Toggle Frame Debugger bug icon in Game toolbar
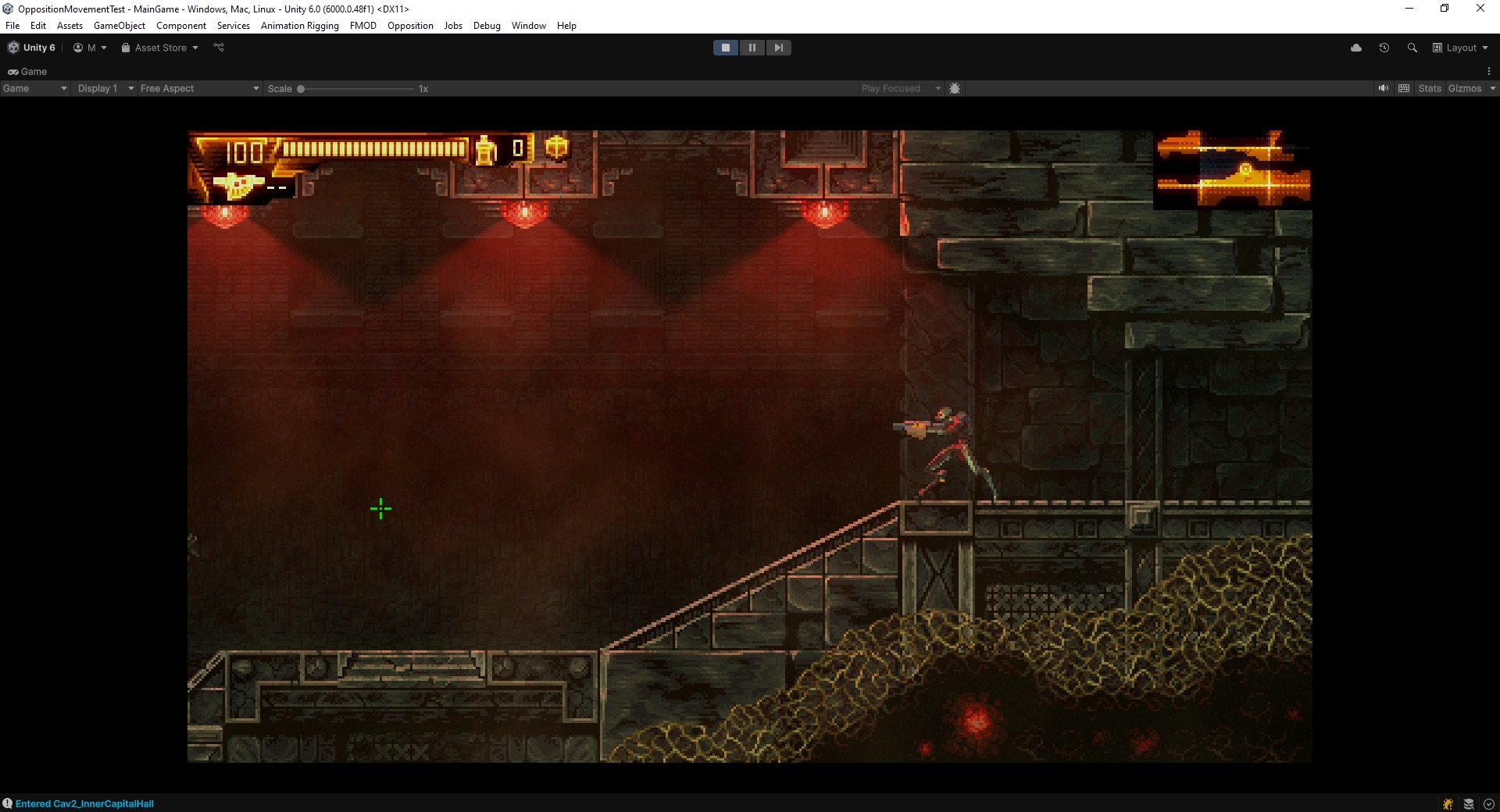Screen dimensions: 1500x812 tap(955, 88)
